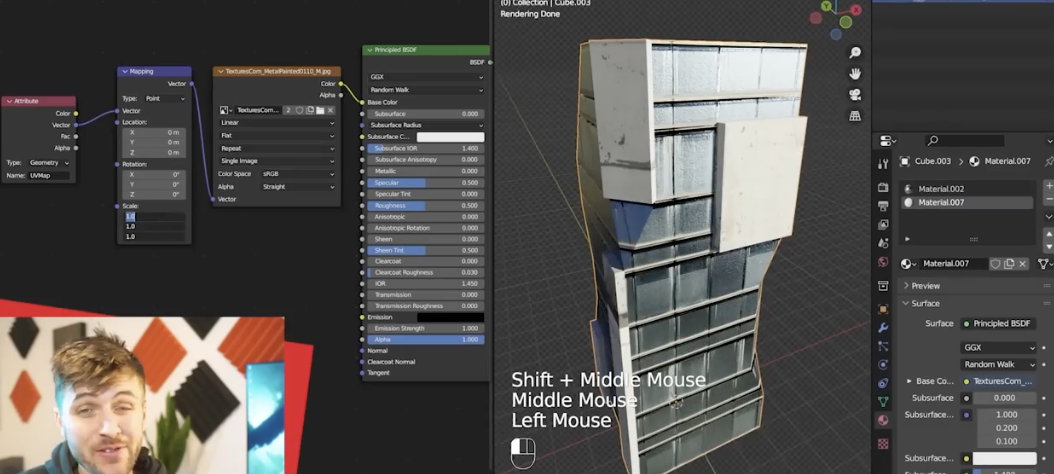Open Attribute node Type Geometry dropdown
1054x474 pixels.
tap(48, 163)
